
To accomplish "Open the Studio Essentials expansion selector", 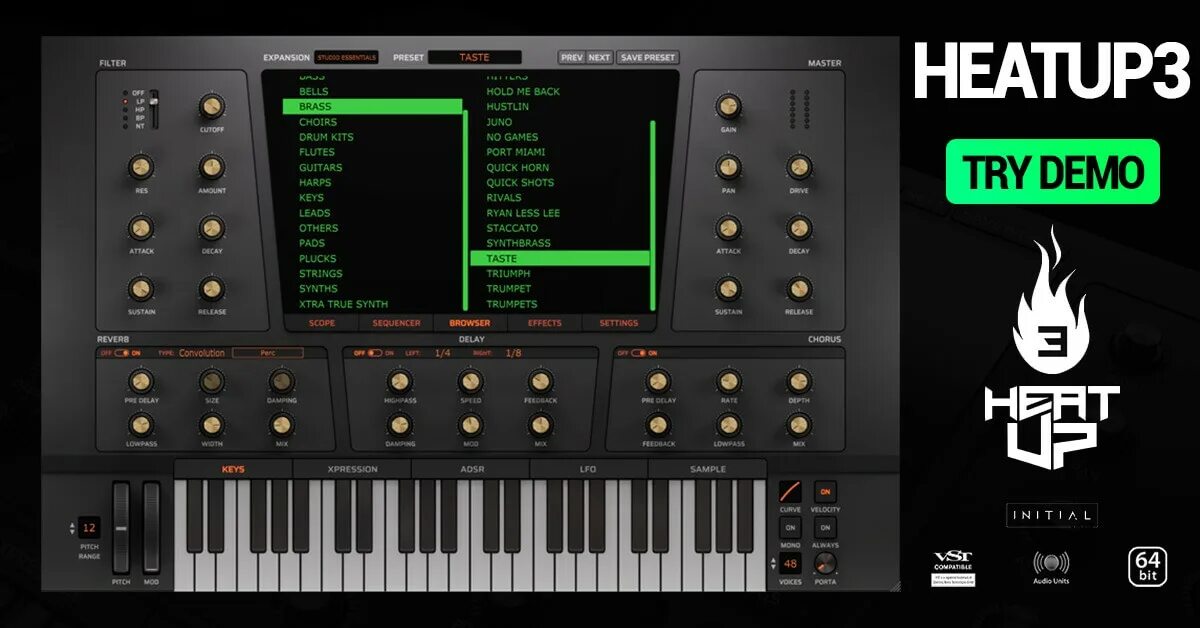I will 346,57.
